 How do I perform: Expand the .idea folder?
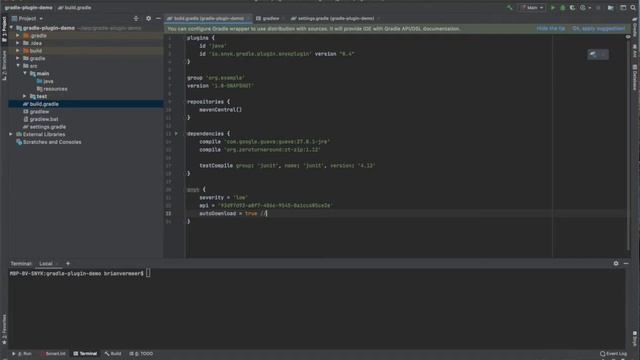18,43
